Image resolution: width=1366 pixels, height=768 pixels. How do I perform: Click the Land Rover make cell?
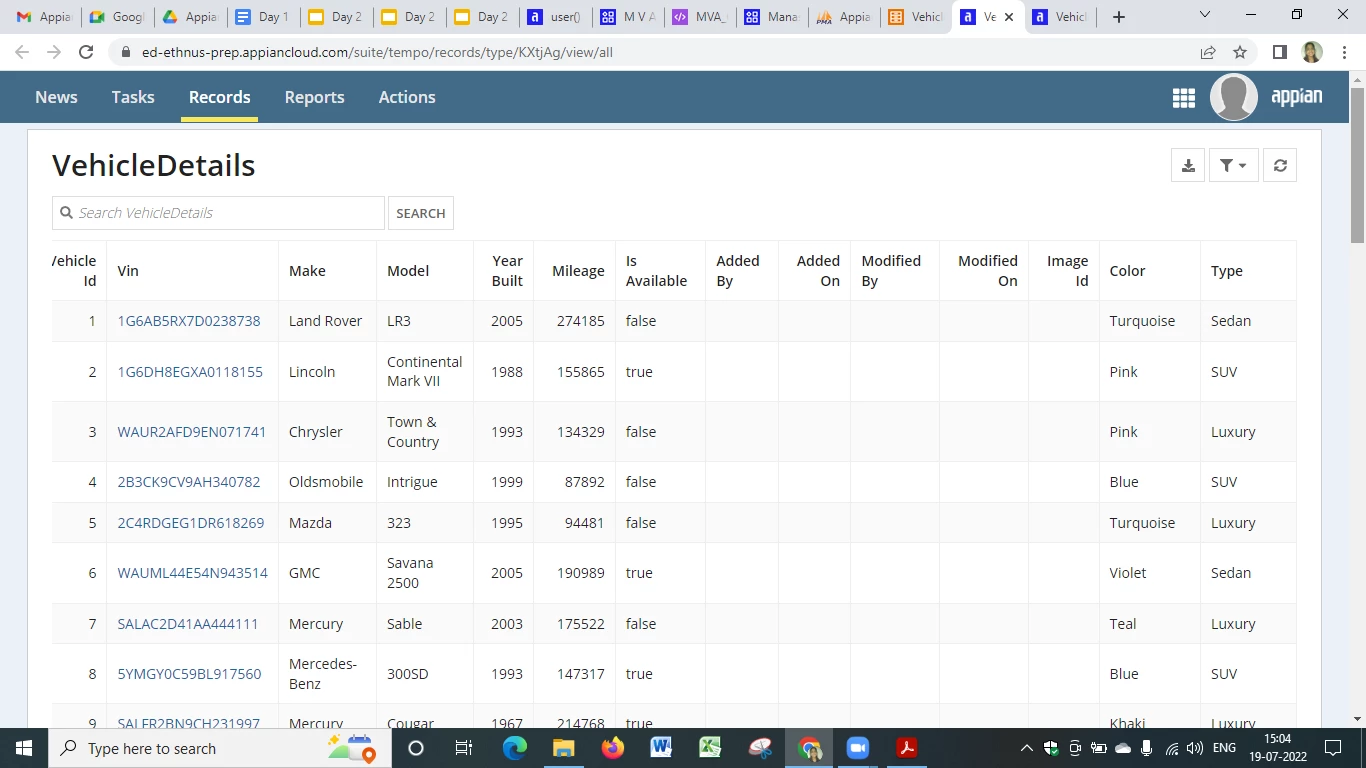tap(325, 321)
